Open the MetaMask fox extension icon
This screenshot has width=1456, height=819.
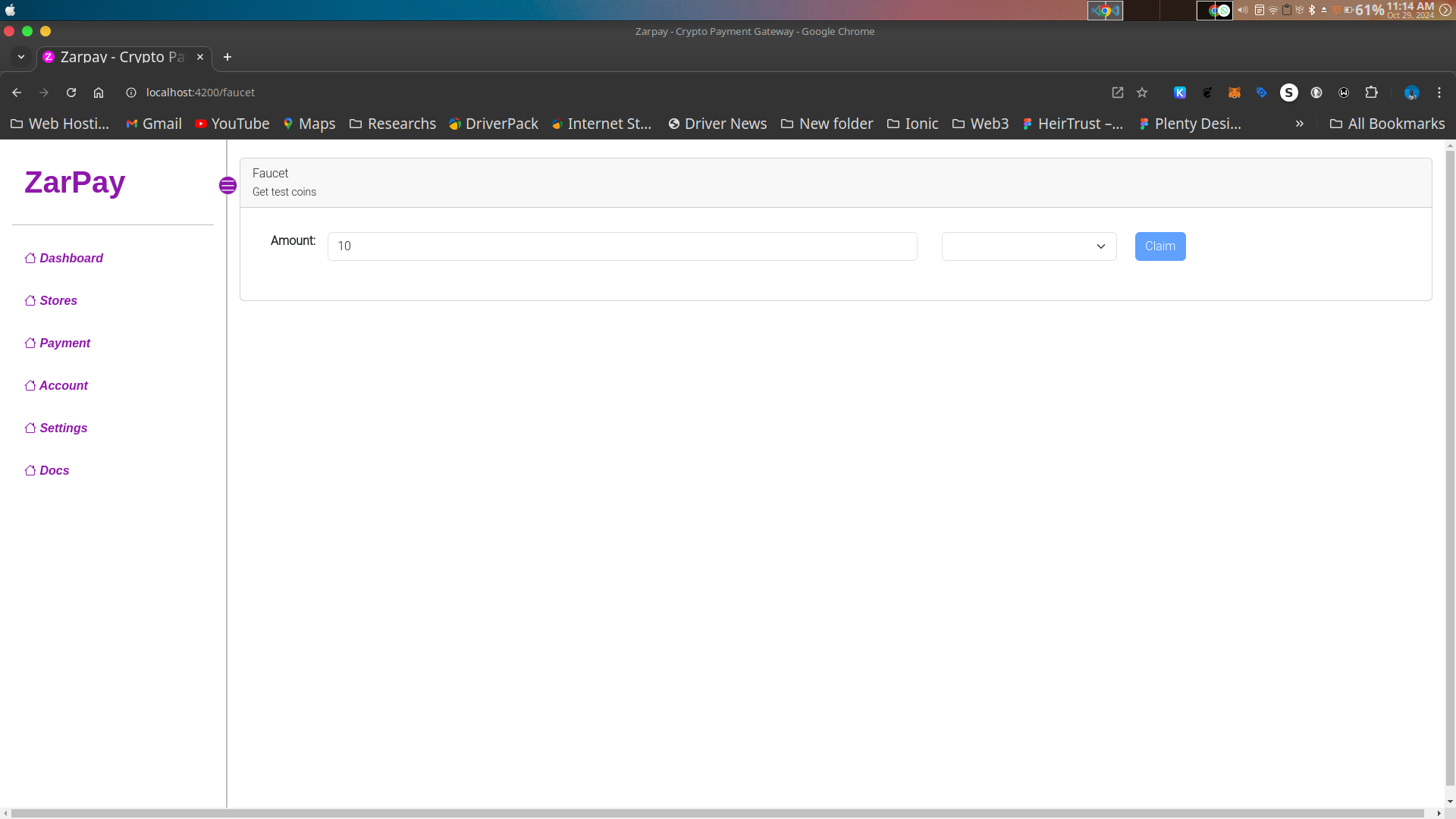coord(1235,93)
